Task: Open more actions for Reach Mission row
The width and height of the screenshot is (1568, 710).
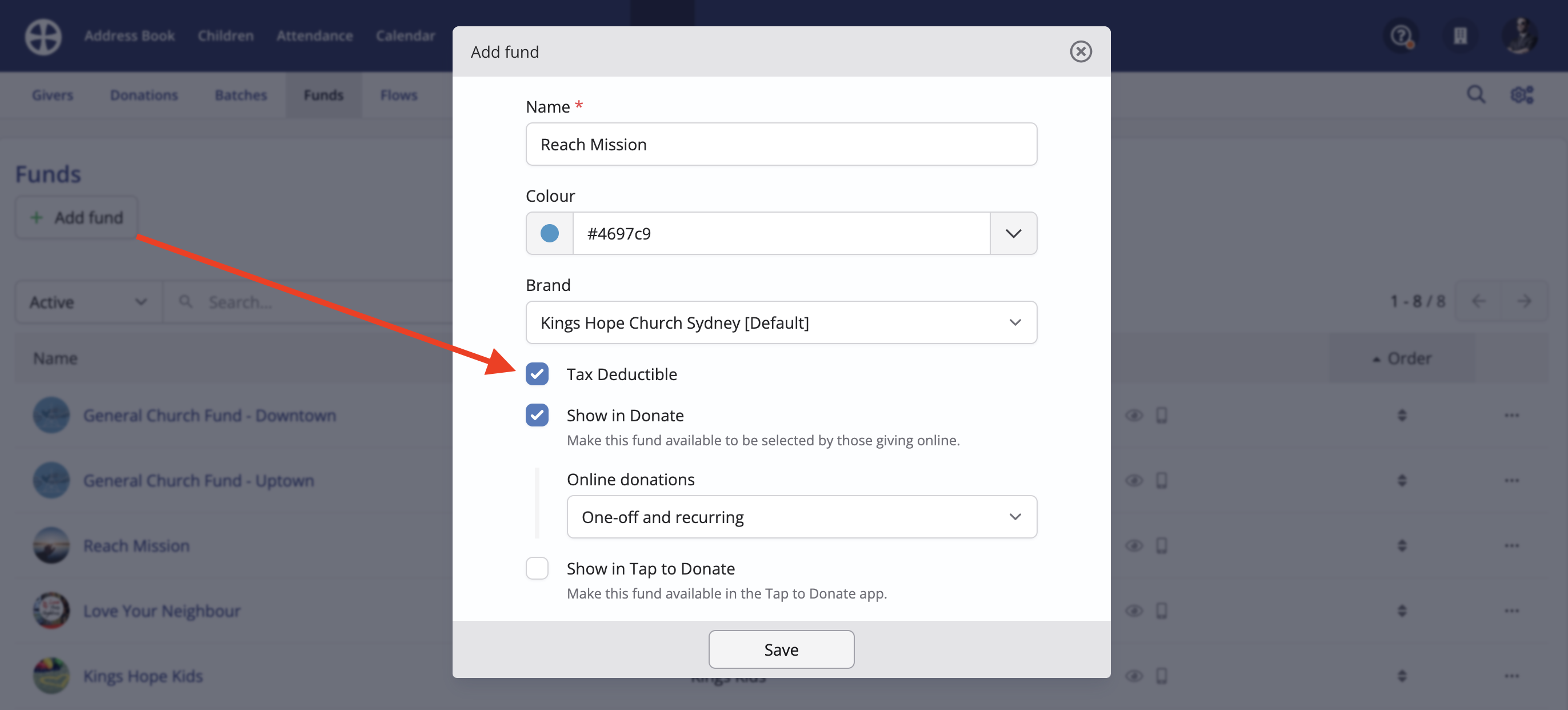Action: (x=1512, y=545)
